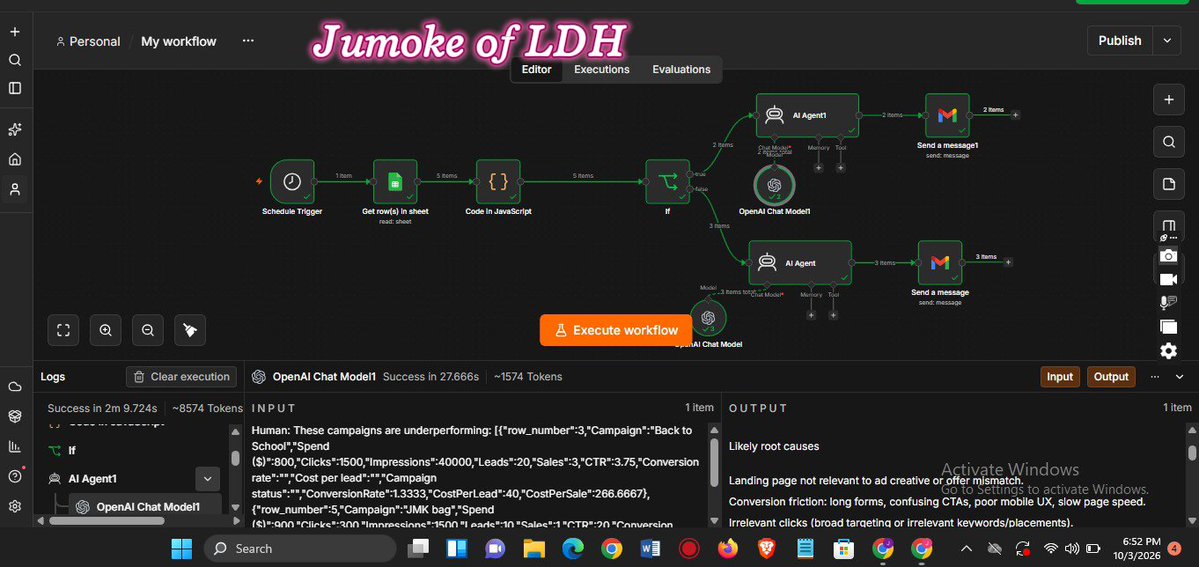Open the templates cube icon
The width and height of the screenshot is (1199, 567).
point(15,416)
